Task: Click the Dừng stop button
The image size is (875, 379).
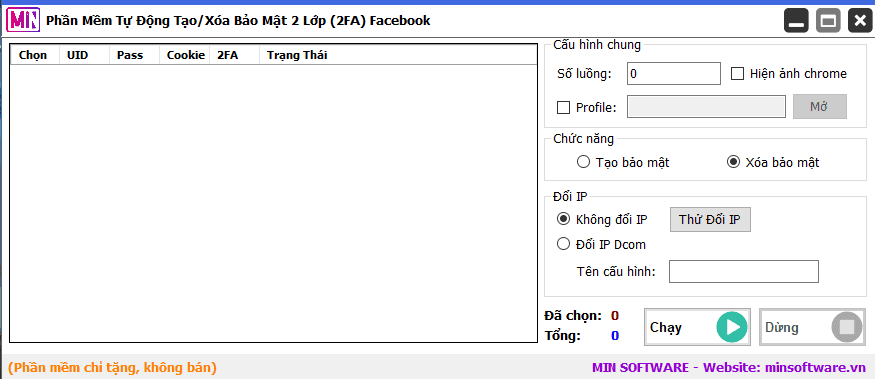Action: (x=812, y=327)
